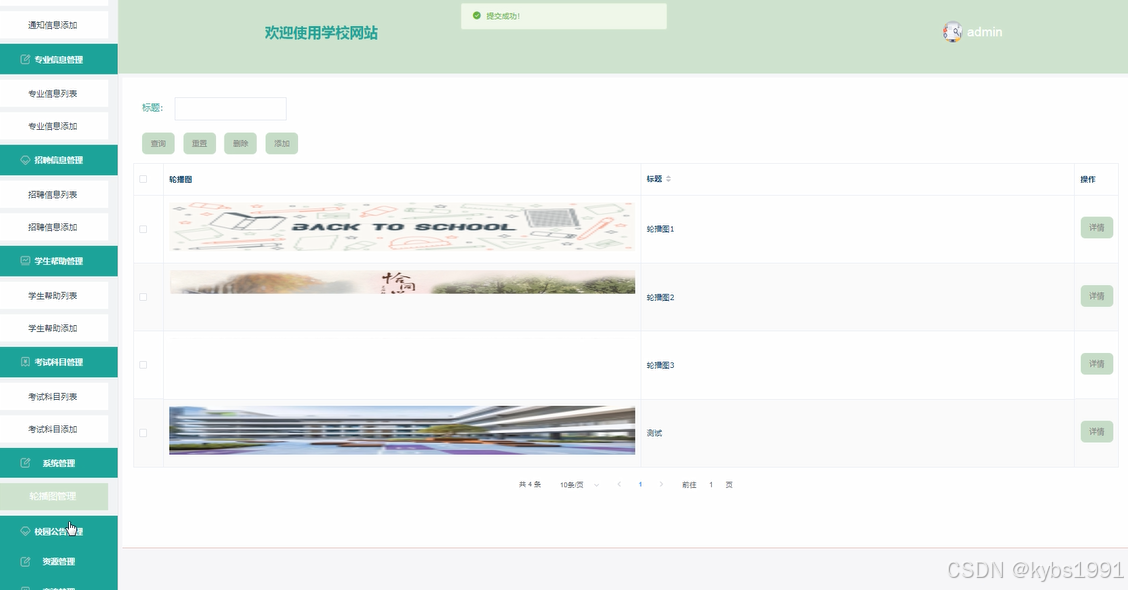The image size is (1128, 590).
Task: Click the 标题 column sort icon
Action: (668, 179)
